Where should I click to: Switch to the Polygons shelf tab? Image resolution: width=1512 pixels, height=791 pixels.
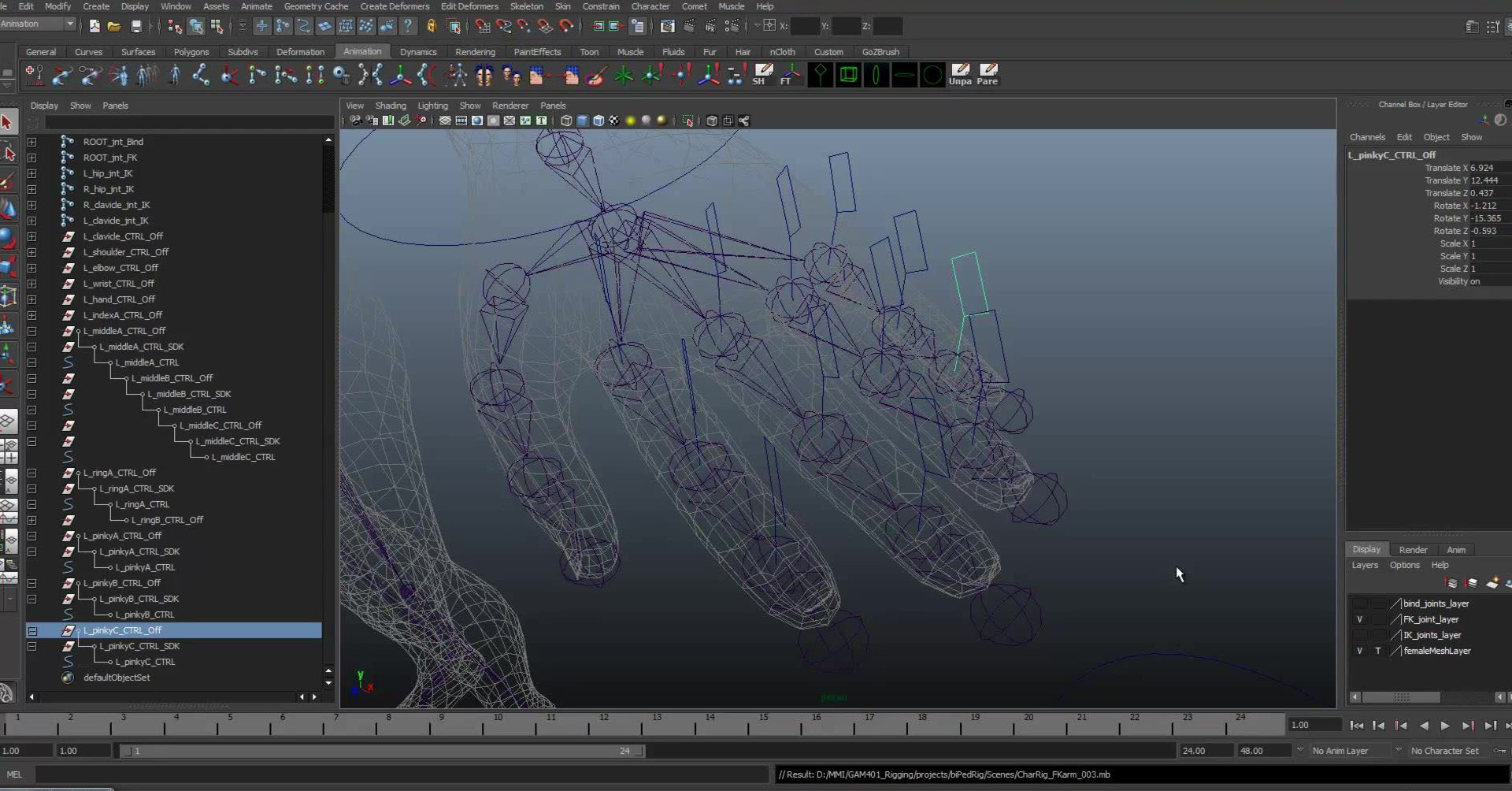click(191, 52)
